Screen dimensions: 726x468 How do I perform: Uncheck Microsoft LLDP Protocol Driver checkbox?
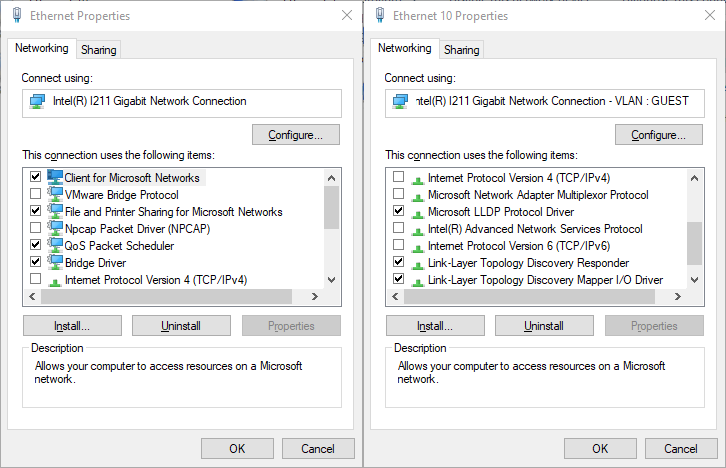click(x=398, y=211)
